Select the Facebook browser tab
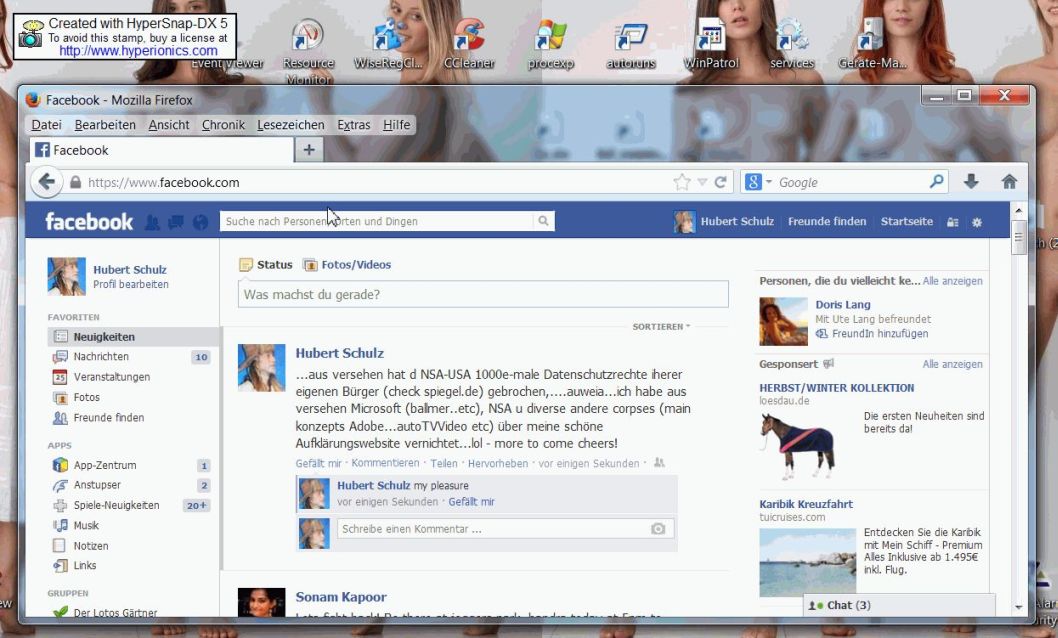The height and width of the screenshot is (638, 1058). coord(162,150)
